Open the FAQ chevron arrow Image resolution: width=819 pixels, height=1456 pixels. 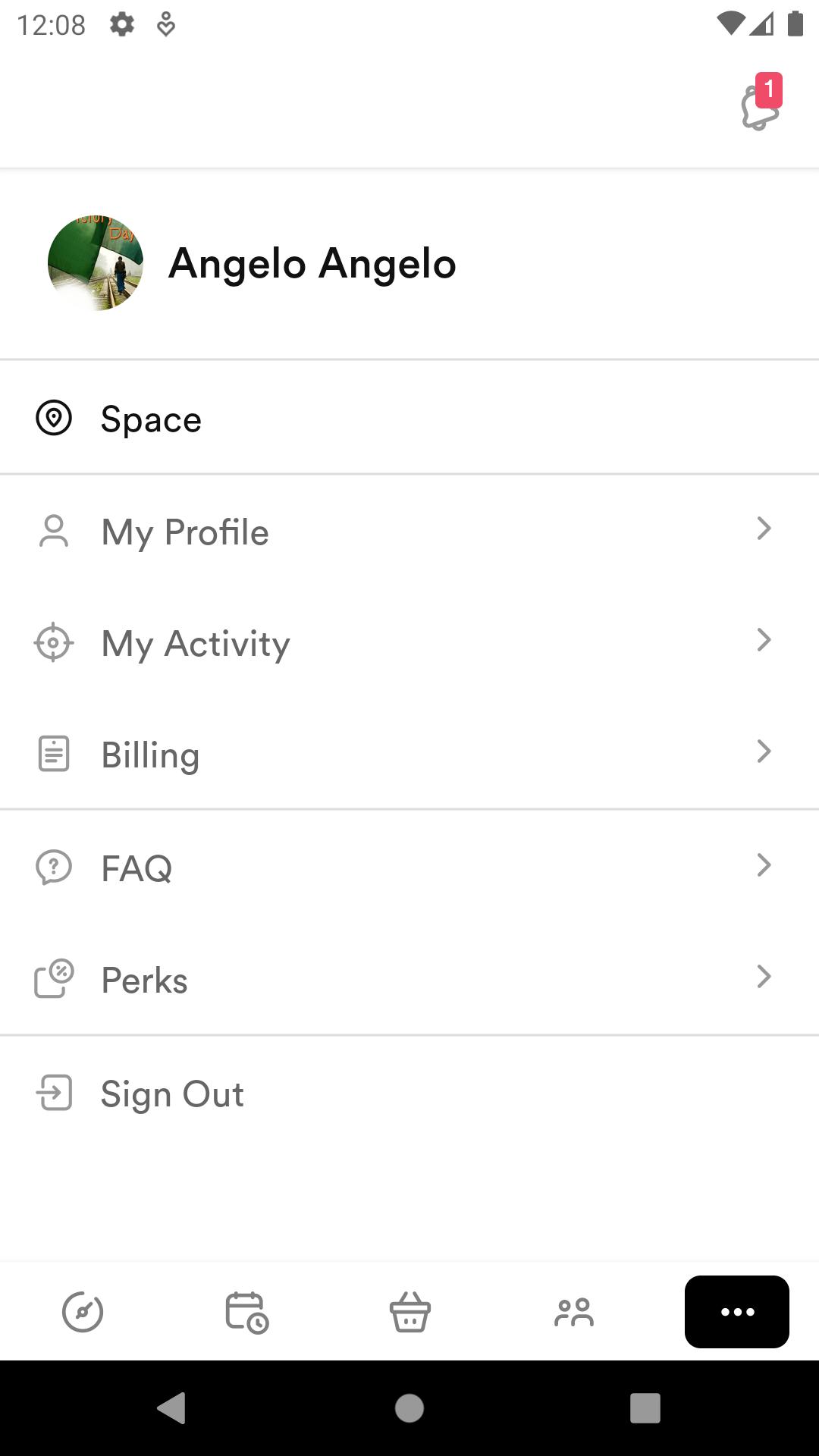coord(764,864)
